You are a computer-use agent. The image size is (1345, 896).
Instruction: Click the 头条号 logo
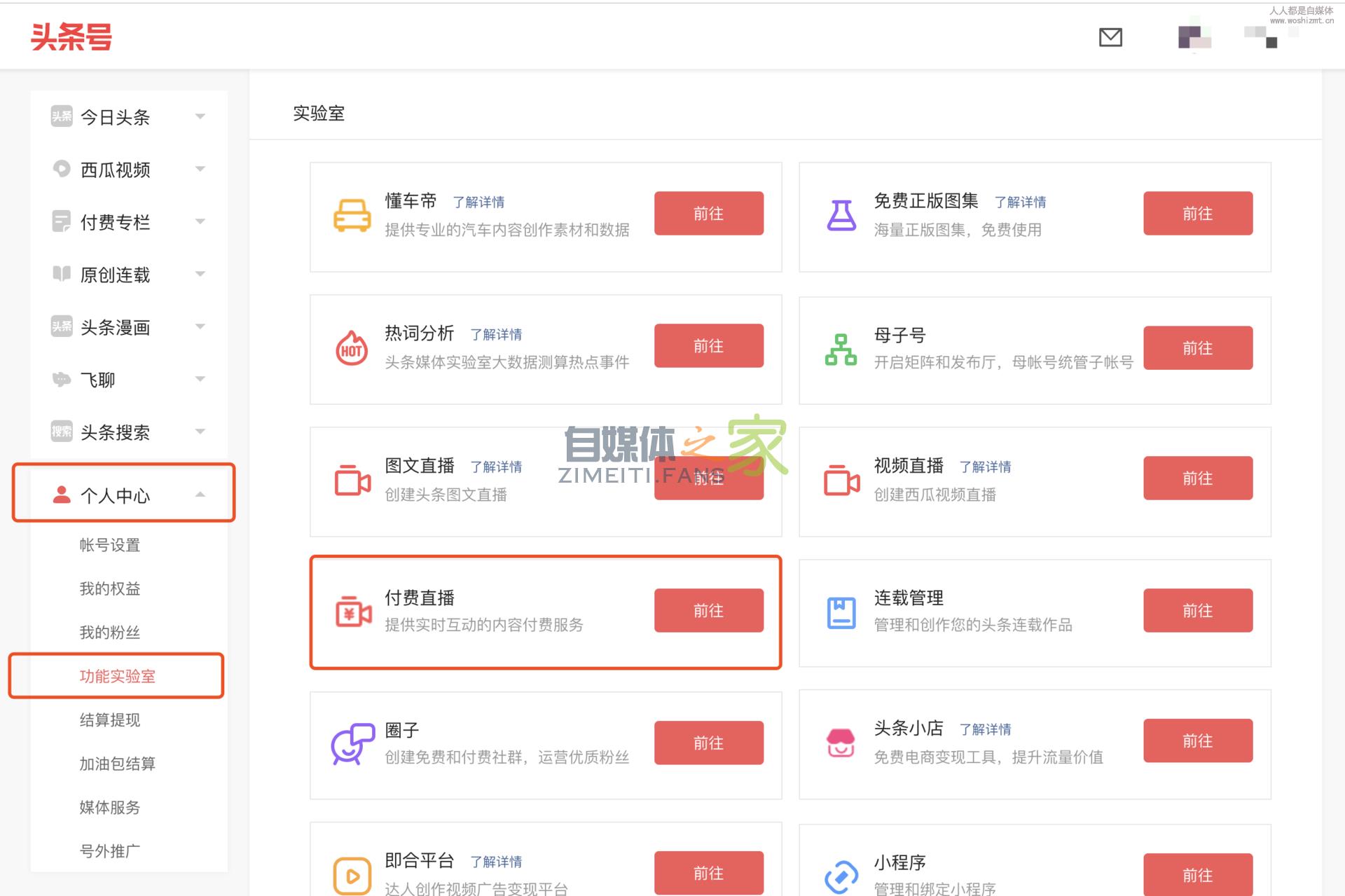71,36
